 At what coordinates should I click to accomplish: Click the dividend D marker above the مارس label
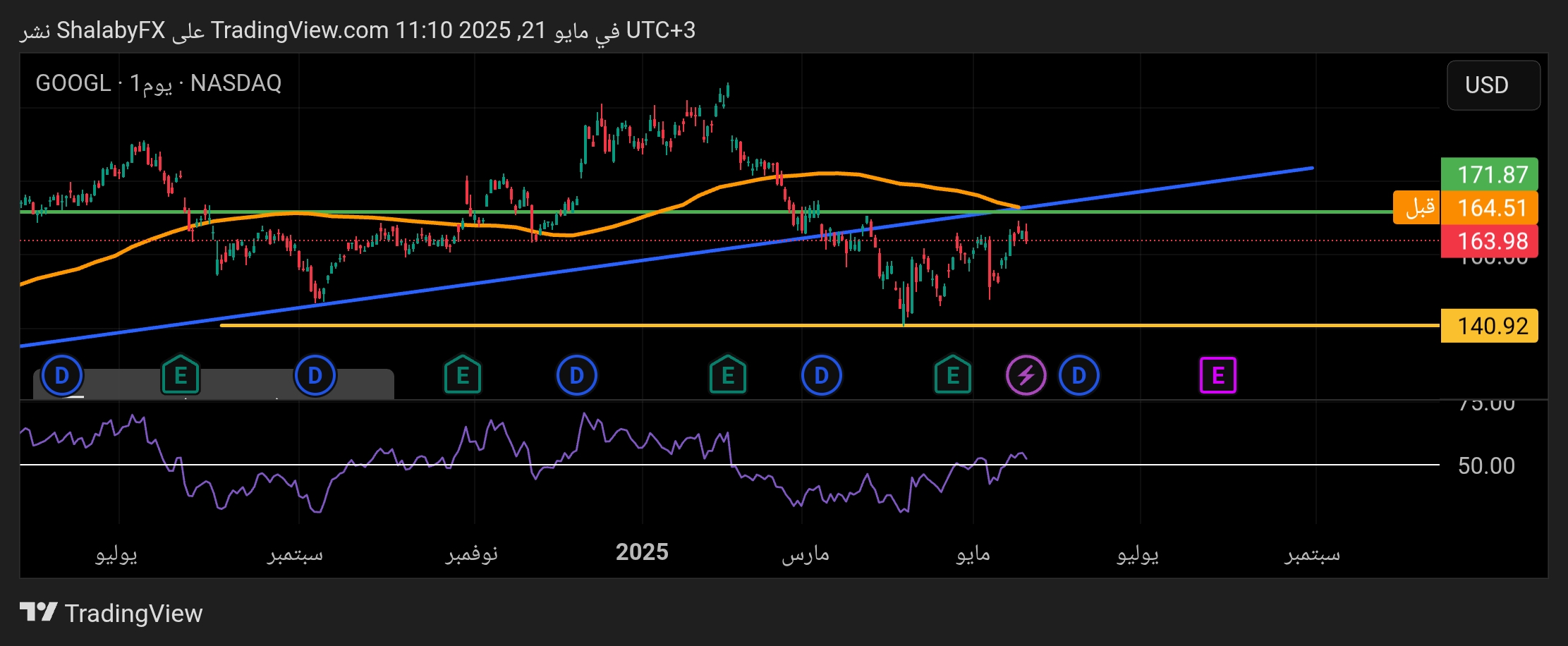pos(822,375)
